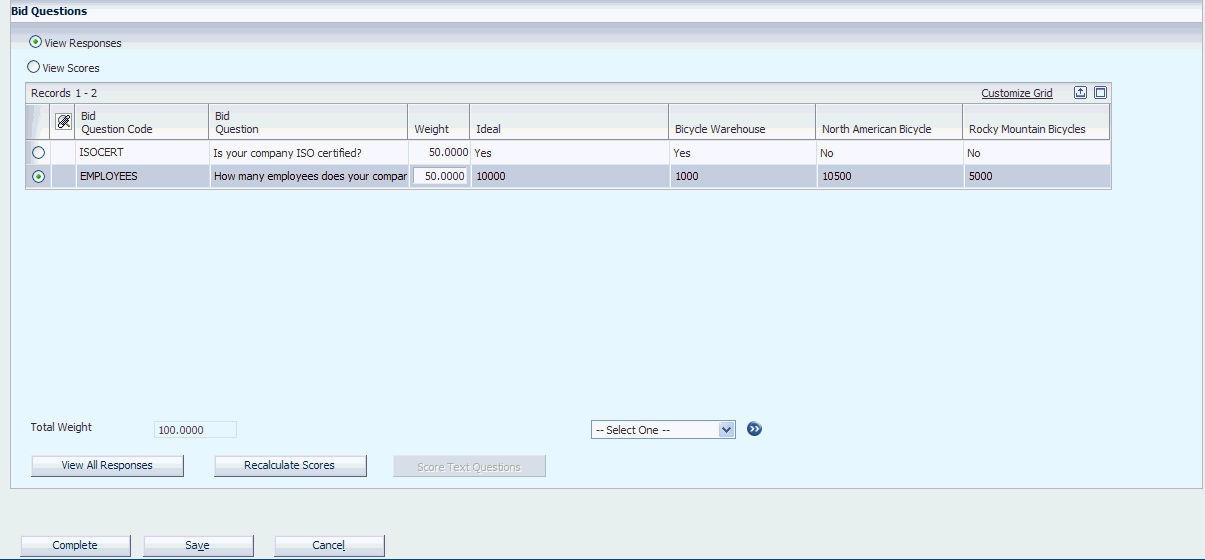
Task: Click the Cancel button
Action: click(x=329, y=545)
